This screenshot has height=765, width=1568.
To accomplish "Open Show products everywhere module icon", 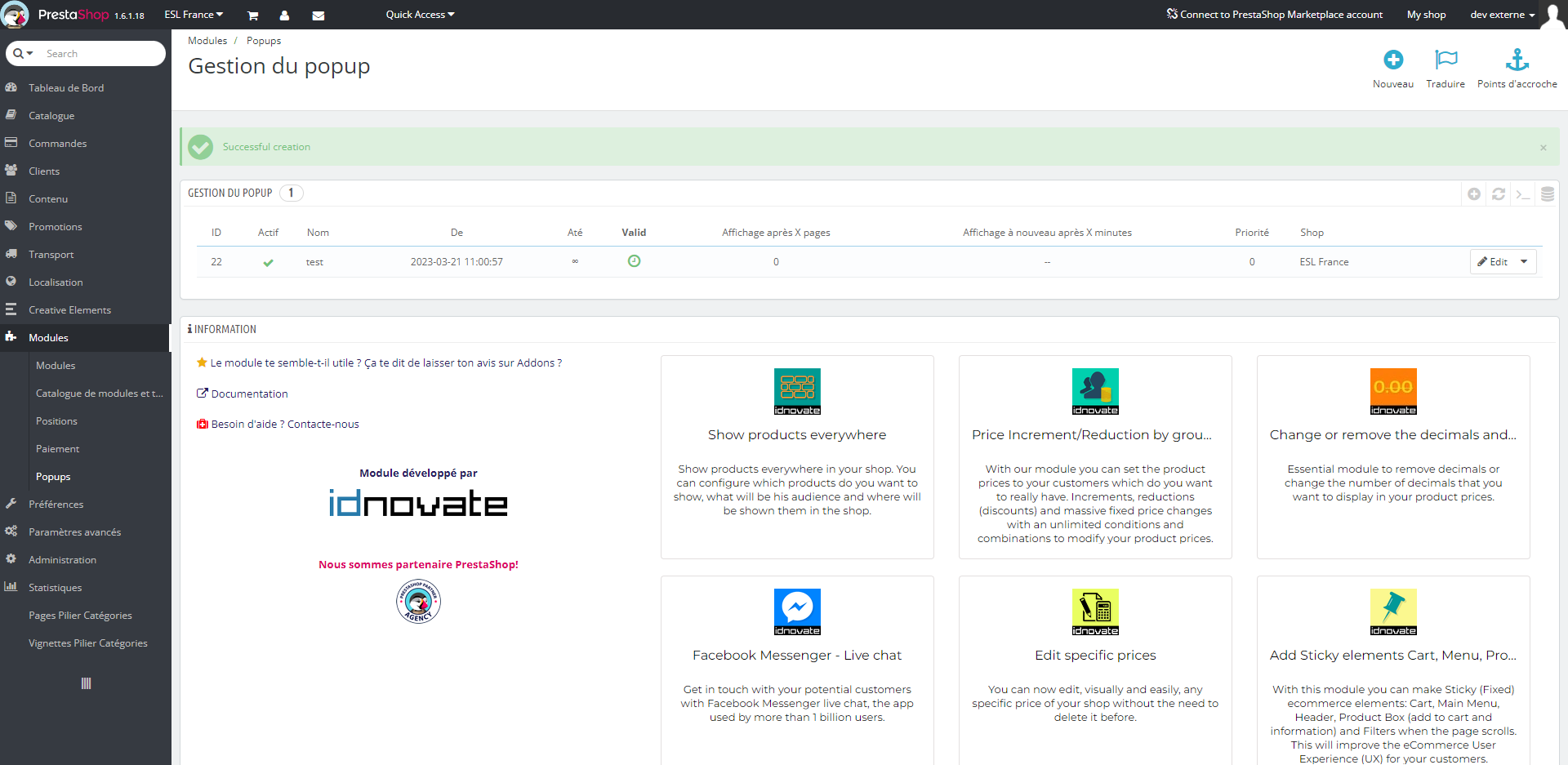I will pos(797,392).
